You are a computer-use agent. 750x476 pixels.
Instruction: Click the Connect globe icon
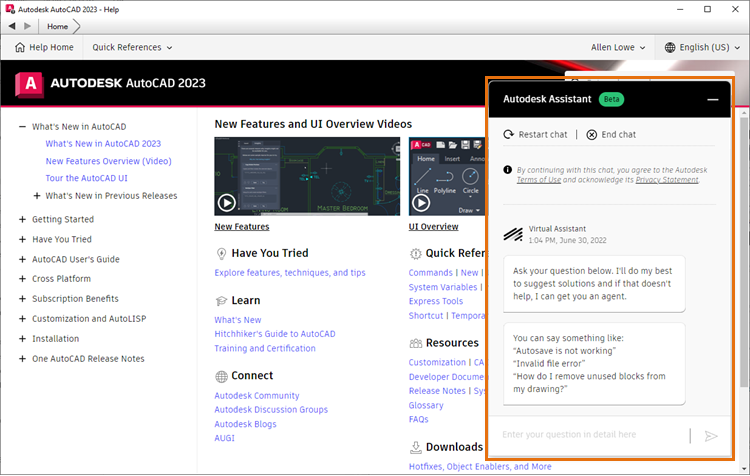pyautogui.click(x=221, y=376)
